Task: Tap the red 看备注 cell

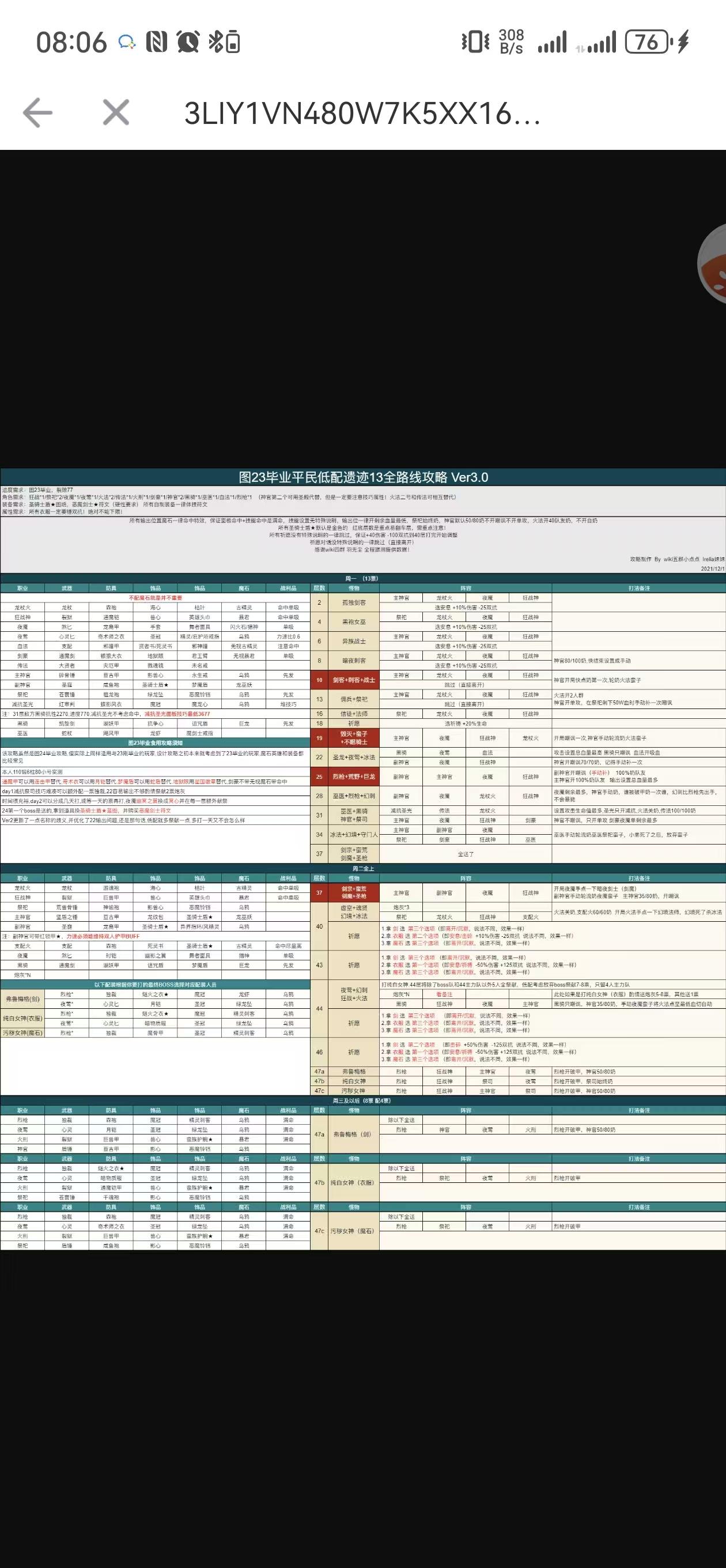Action: coord(444,994)
